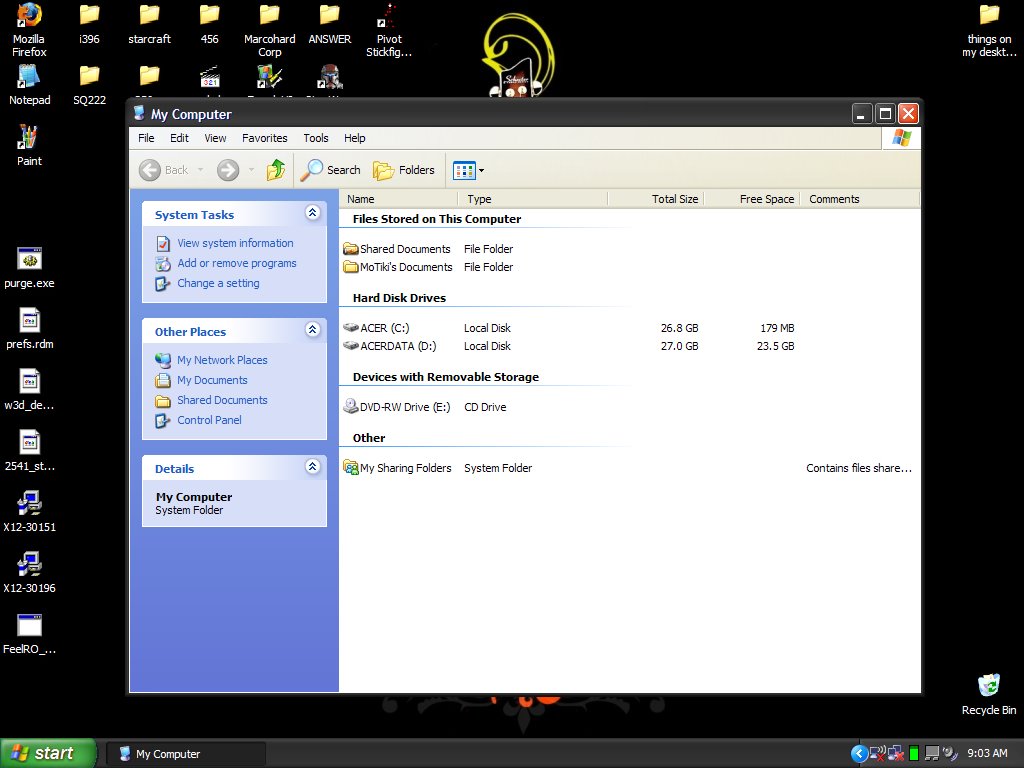Open the Search pane
This screenshot has height=768, width=1024.
click(x=330, y=170)
